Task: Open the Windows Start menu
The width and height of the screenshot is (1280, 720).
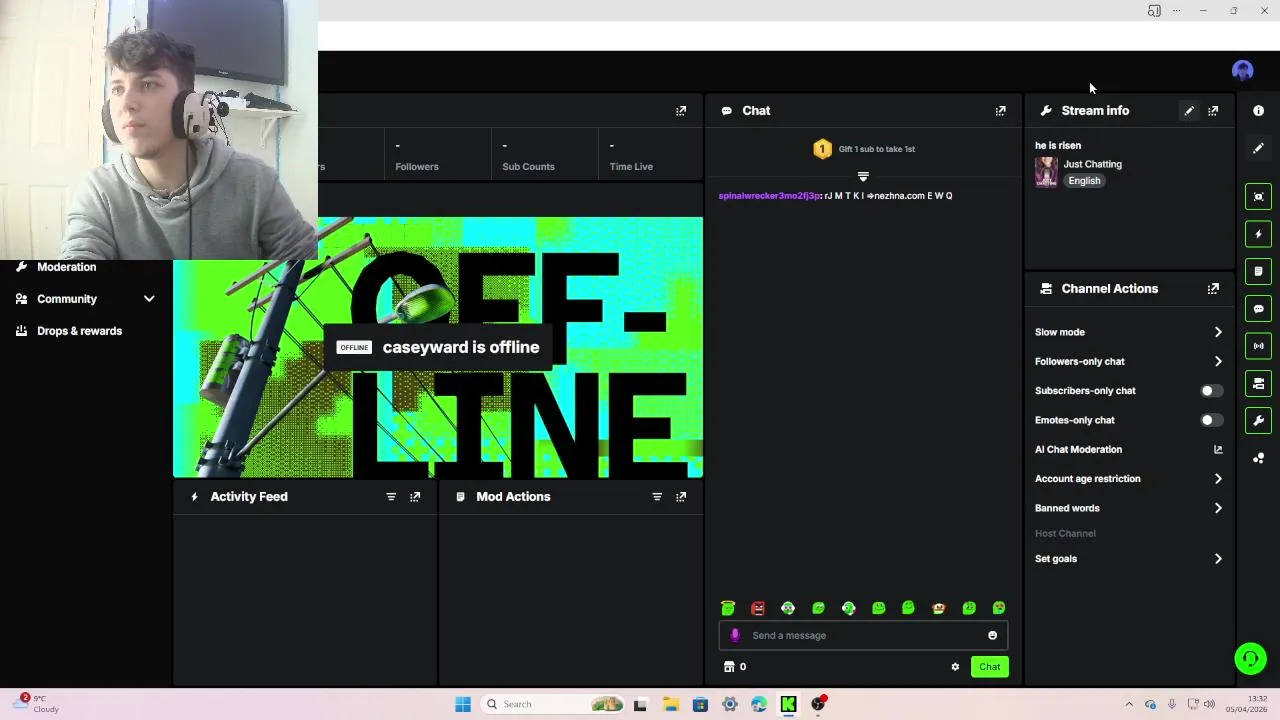Action: point(463,704)
